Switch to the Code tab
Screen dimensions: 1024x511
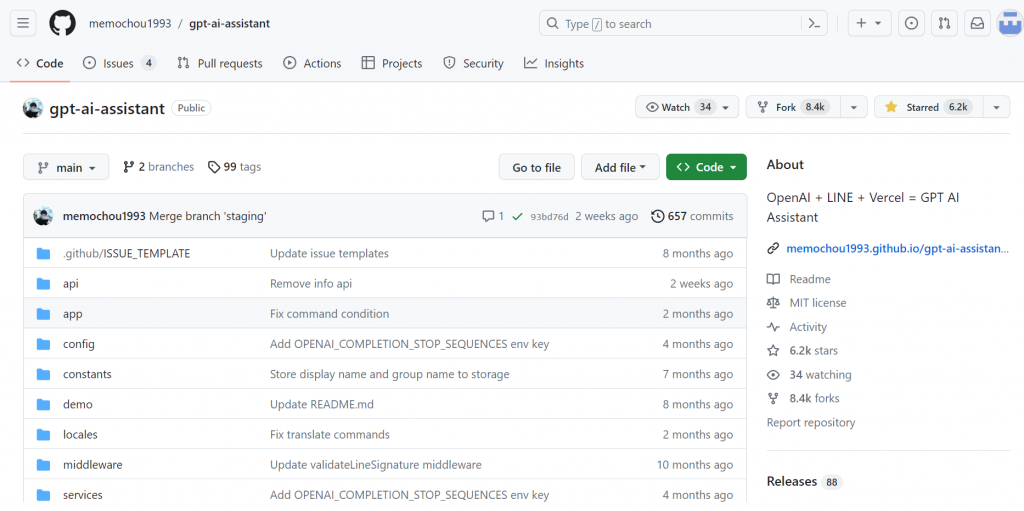[40, 63]
